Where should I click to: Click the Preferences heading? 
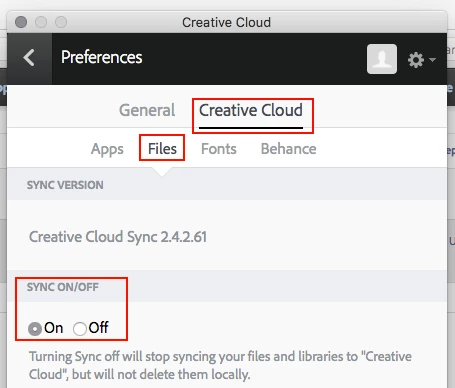click(x=102, y=57)
